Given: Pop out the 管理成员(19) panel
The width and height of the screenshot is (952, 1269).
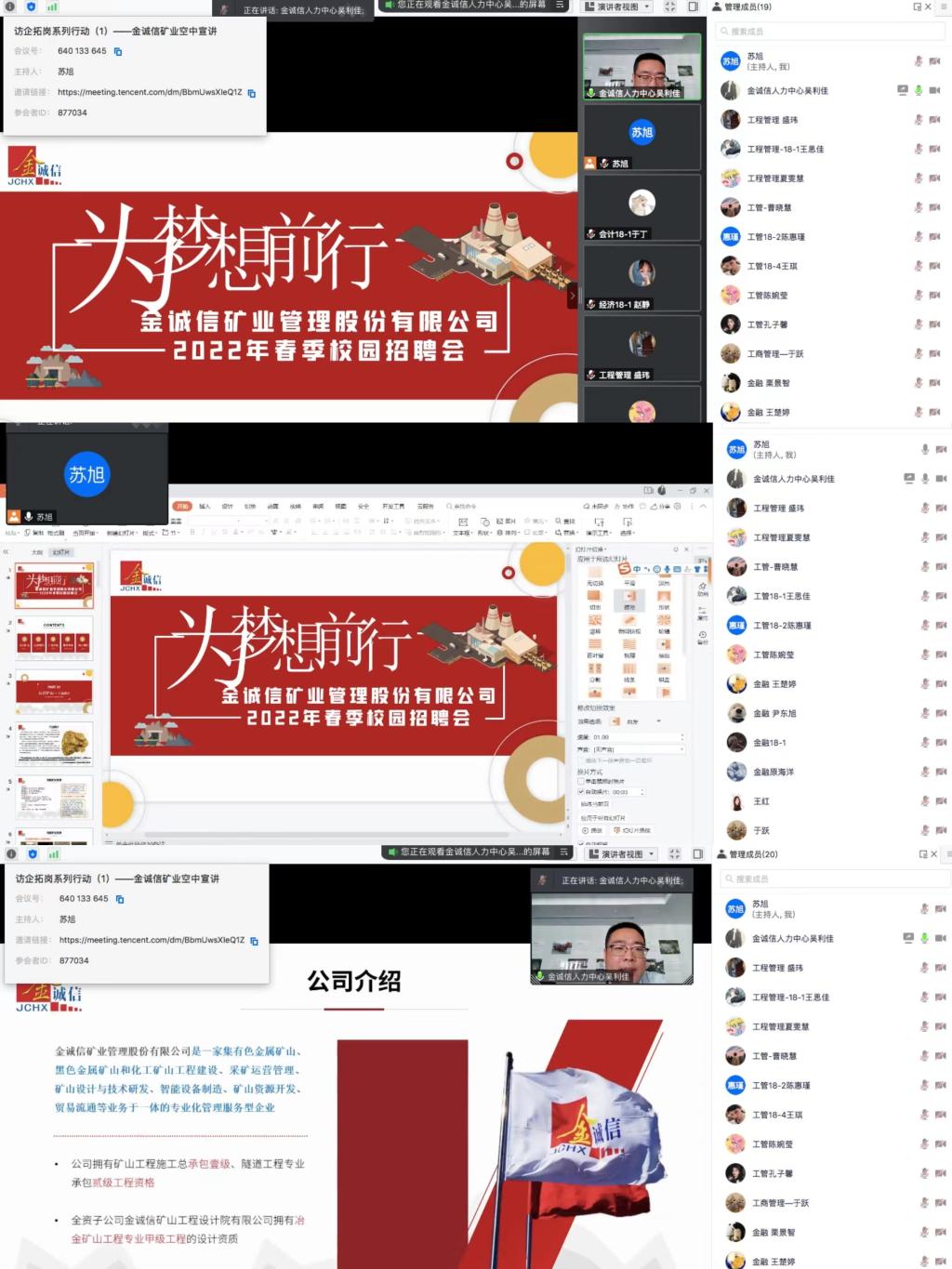Looking at the screenshot, I should pos(917,7).
